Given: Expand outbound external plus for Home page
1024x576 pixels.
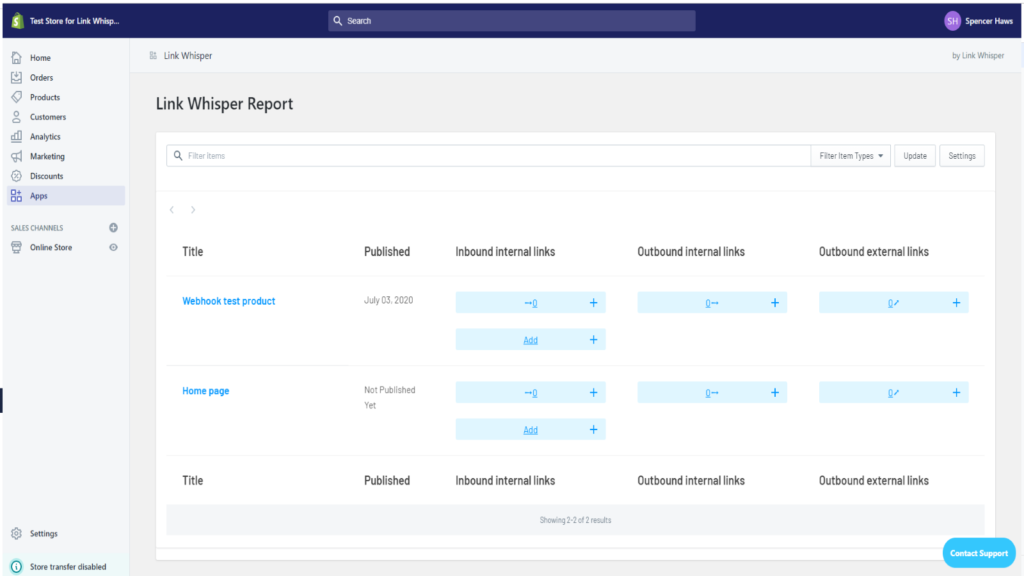Looking at the screenshot, I should 956,392.
